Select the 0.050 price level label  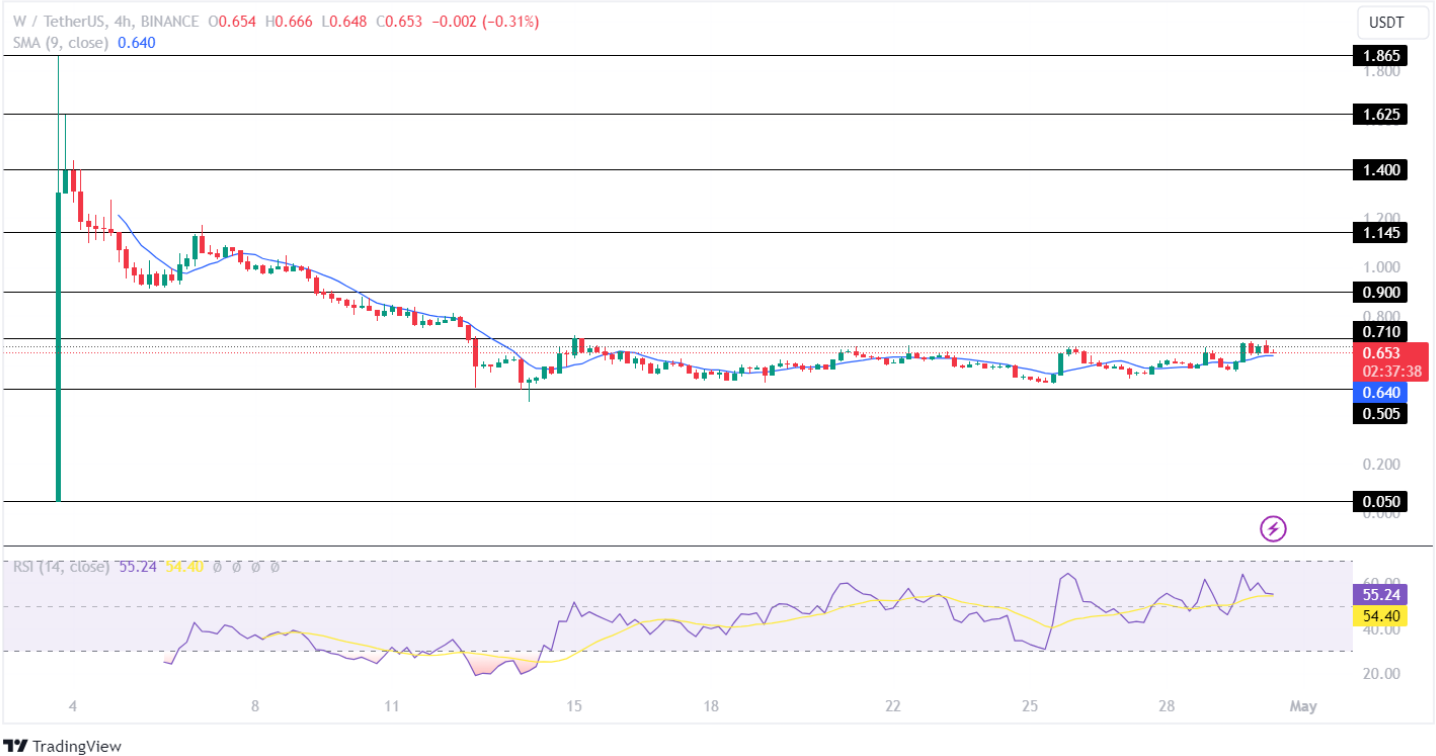1381,501
